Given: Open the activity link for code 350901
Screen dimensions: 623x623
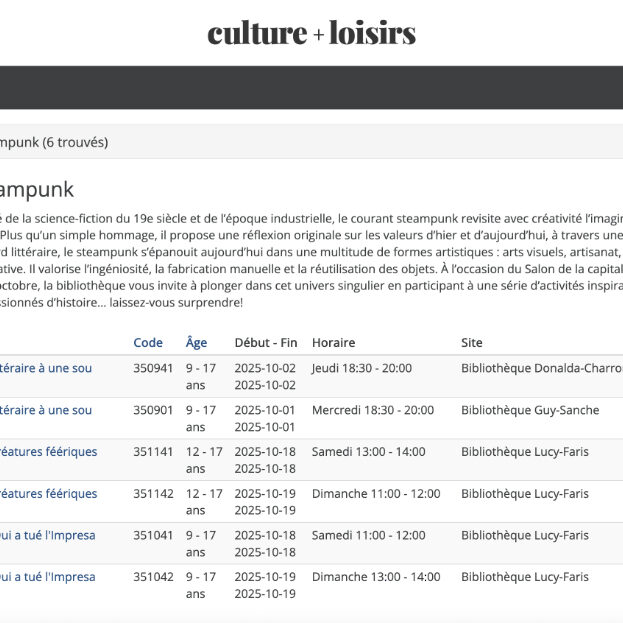Looking at the screenshot, I should pyautogui.click(x=46, y=410).
